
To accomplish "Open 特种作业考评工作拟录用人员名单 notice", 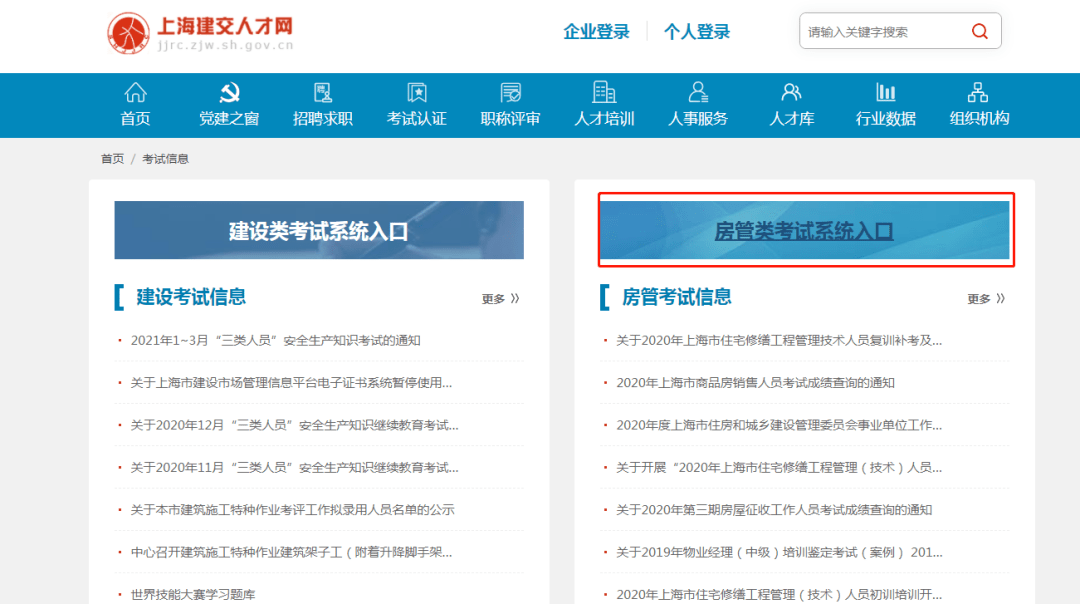I will pos(292,510).
